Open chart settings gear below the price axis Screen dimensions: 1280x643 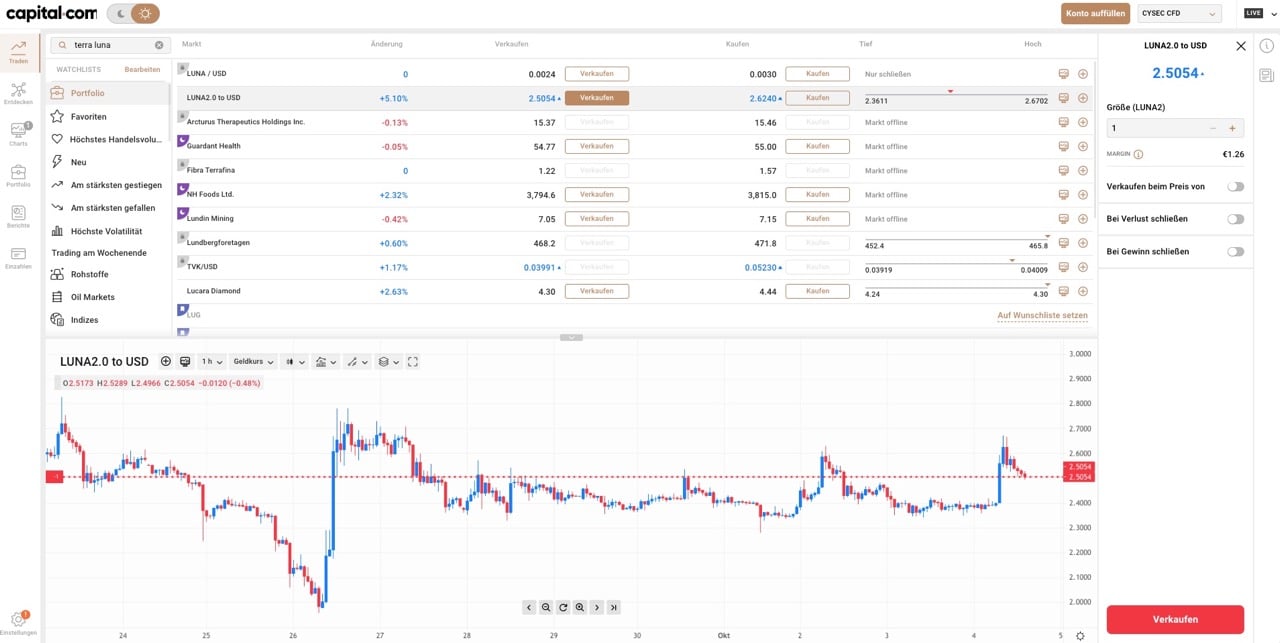[x=1080, y=636]
